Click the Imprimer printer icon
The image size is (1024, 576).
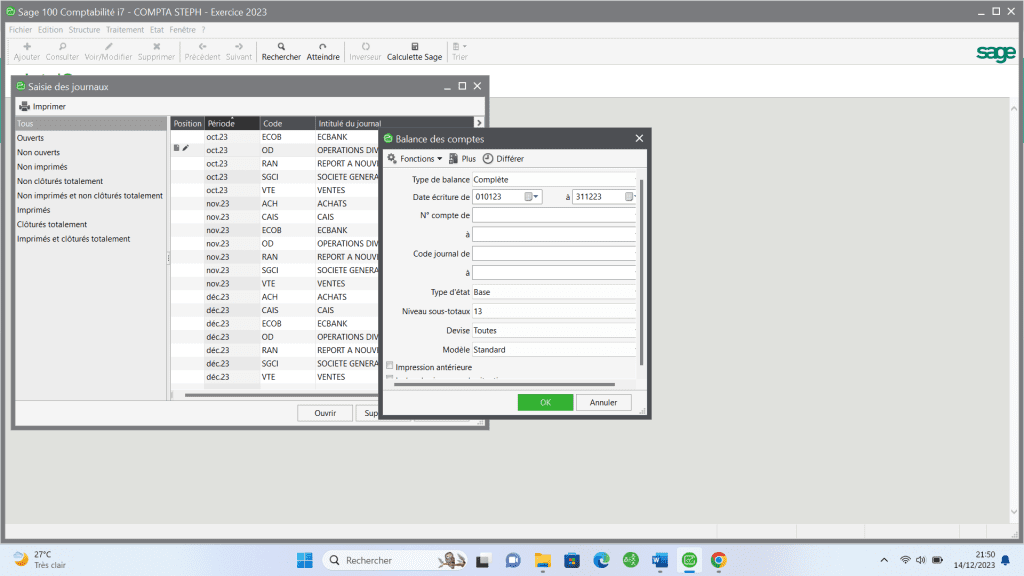coord(24,106)
